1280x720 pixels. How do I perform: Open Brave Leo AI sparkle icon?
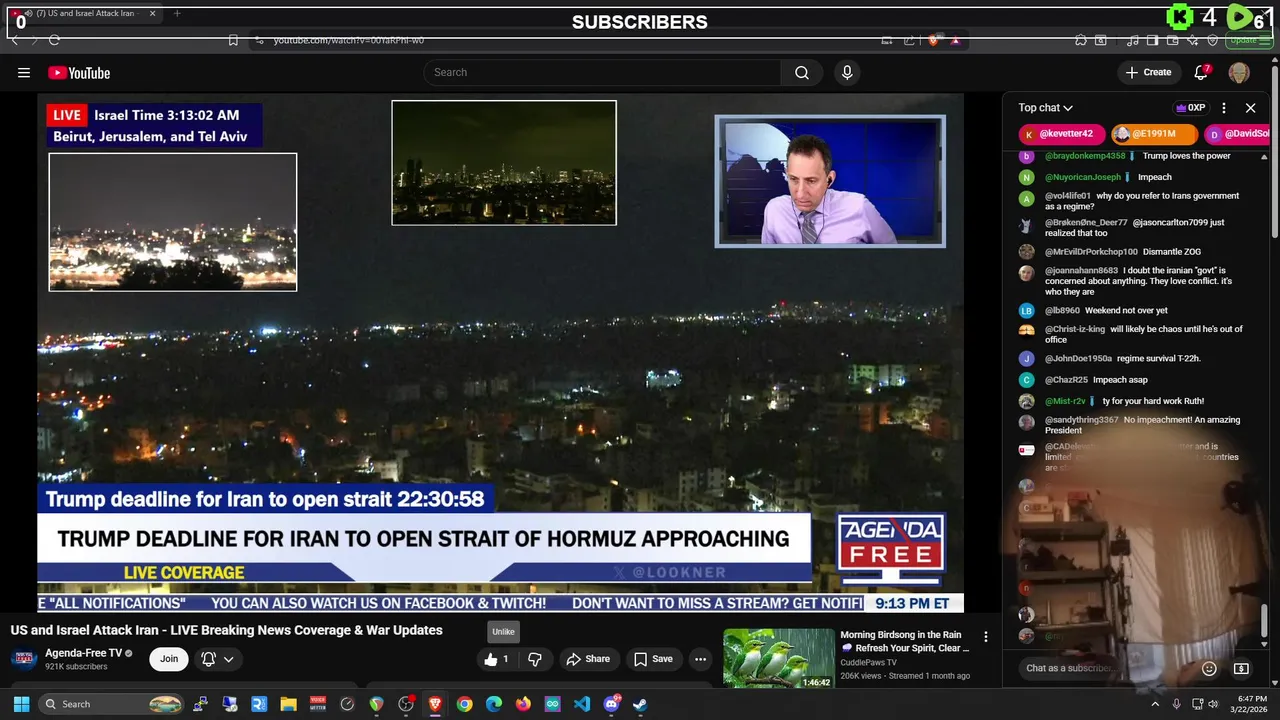pyautogui.click(x=1193, y=40)
